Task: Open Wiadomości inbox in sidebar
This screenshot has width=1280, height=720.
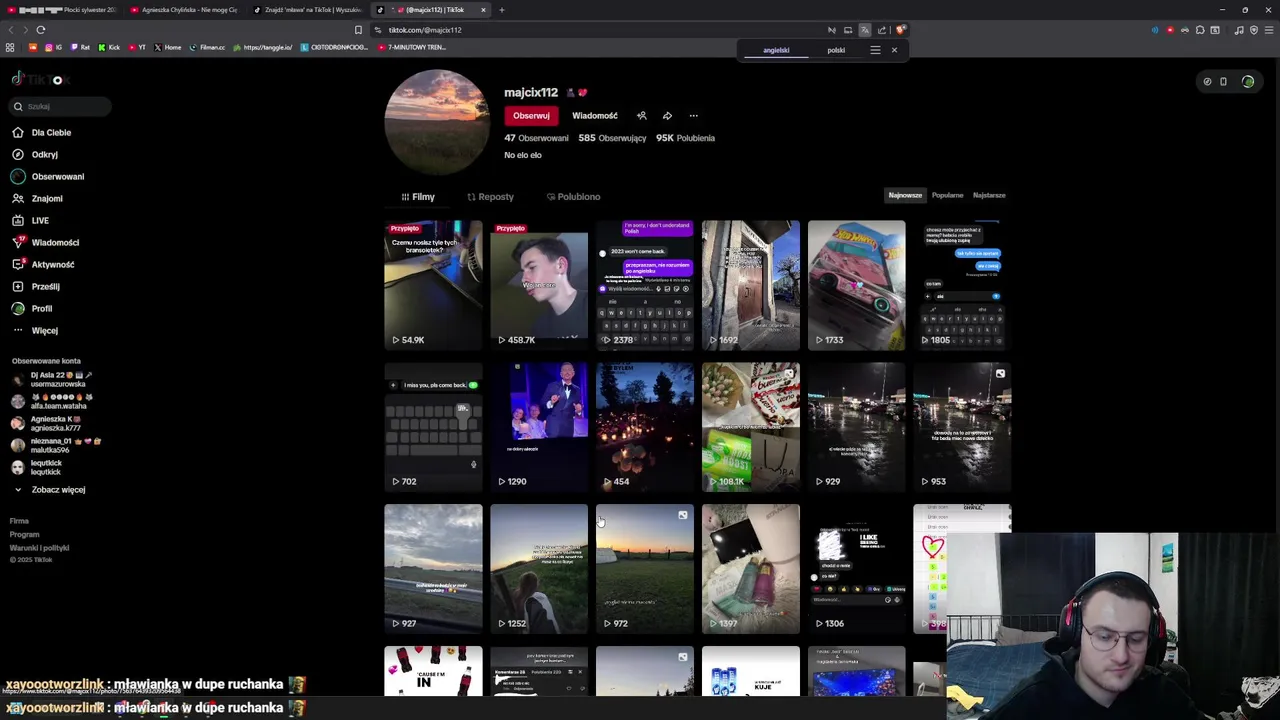Action: tap(45, 242)
